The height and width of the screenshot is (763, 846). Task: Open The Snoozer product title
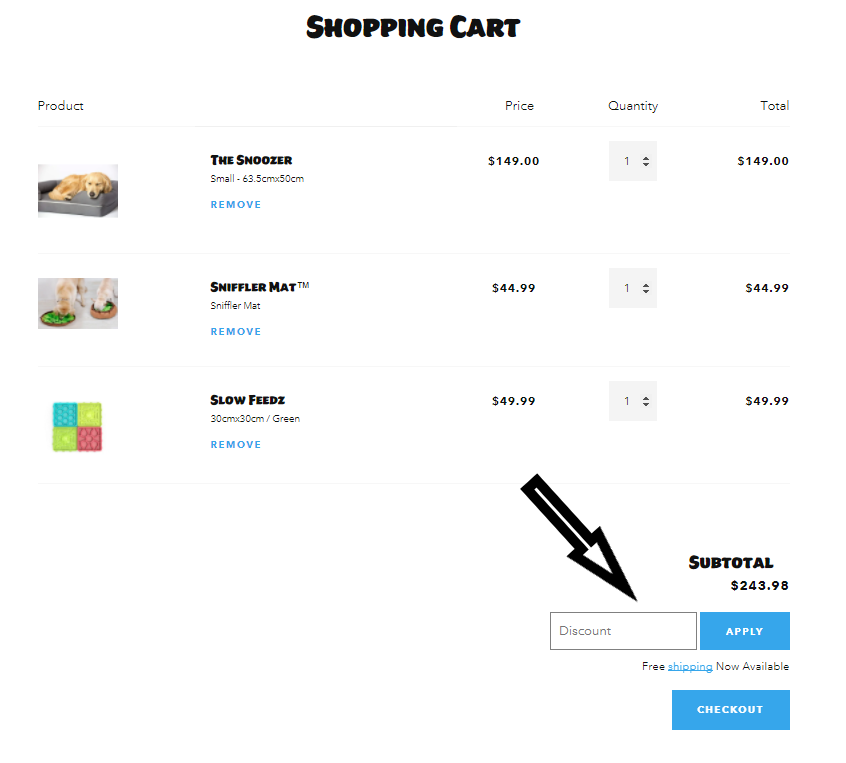click(251, 160)
